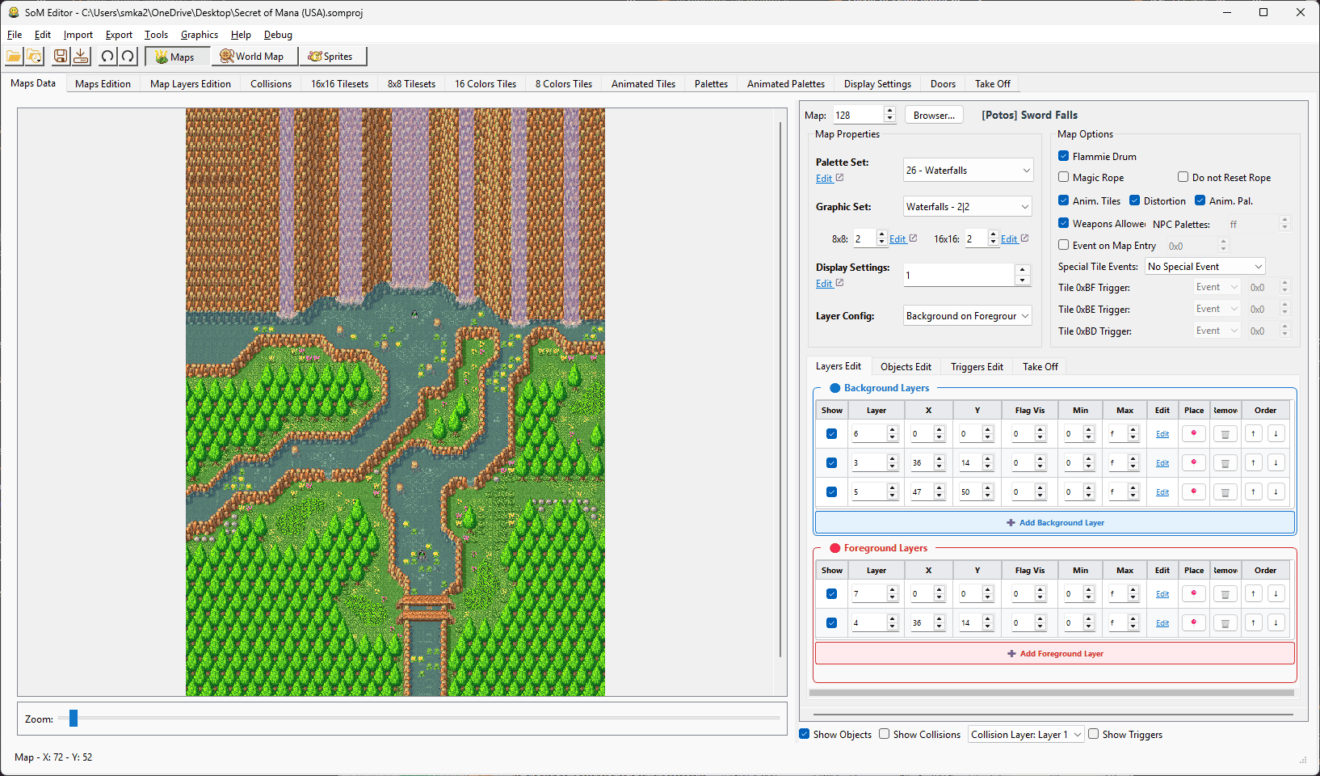Click the Edit link under Palette Set
This screenshot has height=776, width=1320.
tap(824, 179)
